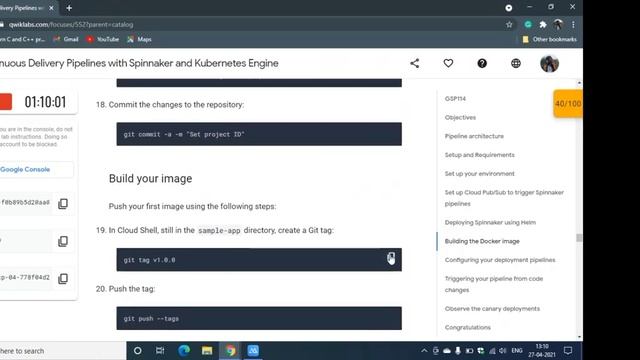
Task: Open new browser tab with plus
Action: tap(69, 8)
